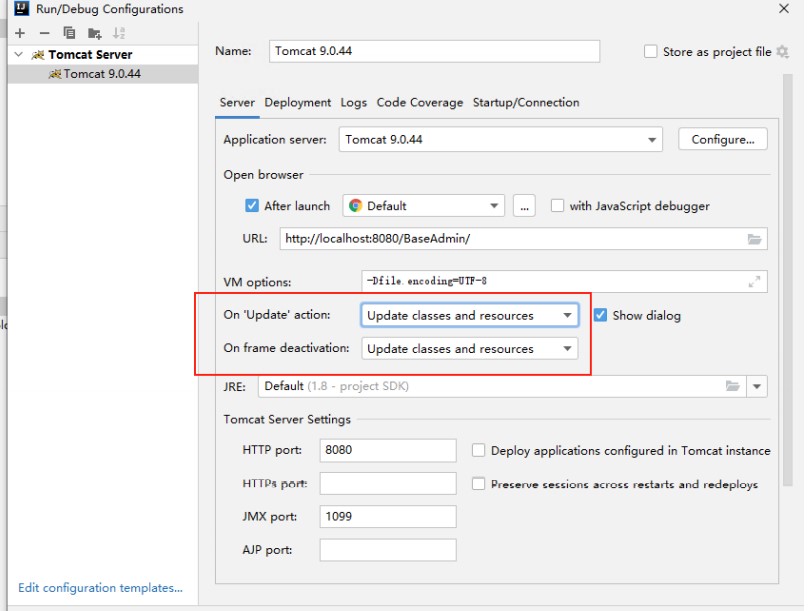This screenshot has width=812, height=611.
Task: Remove the selected configuration with minus icon
Action: pyautogui.click(x=45, y=34)
